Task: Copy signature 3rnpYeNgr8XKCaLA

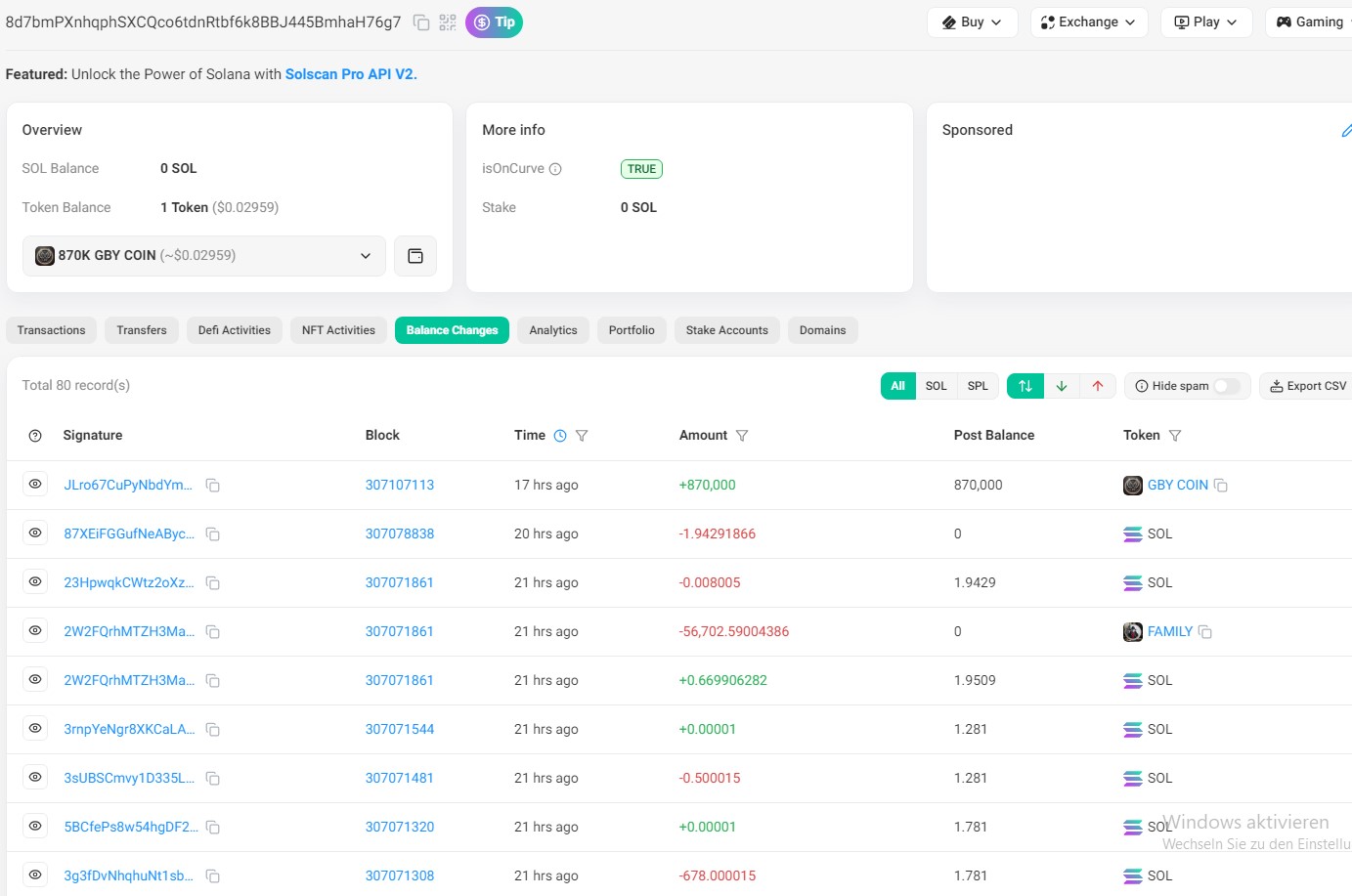Action: pyautogui.click(x=212, y=730)
